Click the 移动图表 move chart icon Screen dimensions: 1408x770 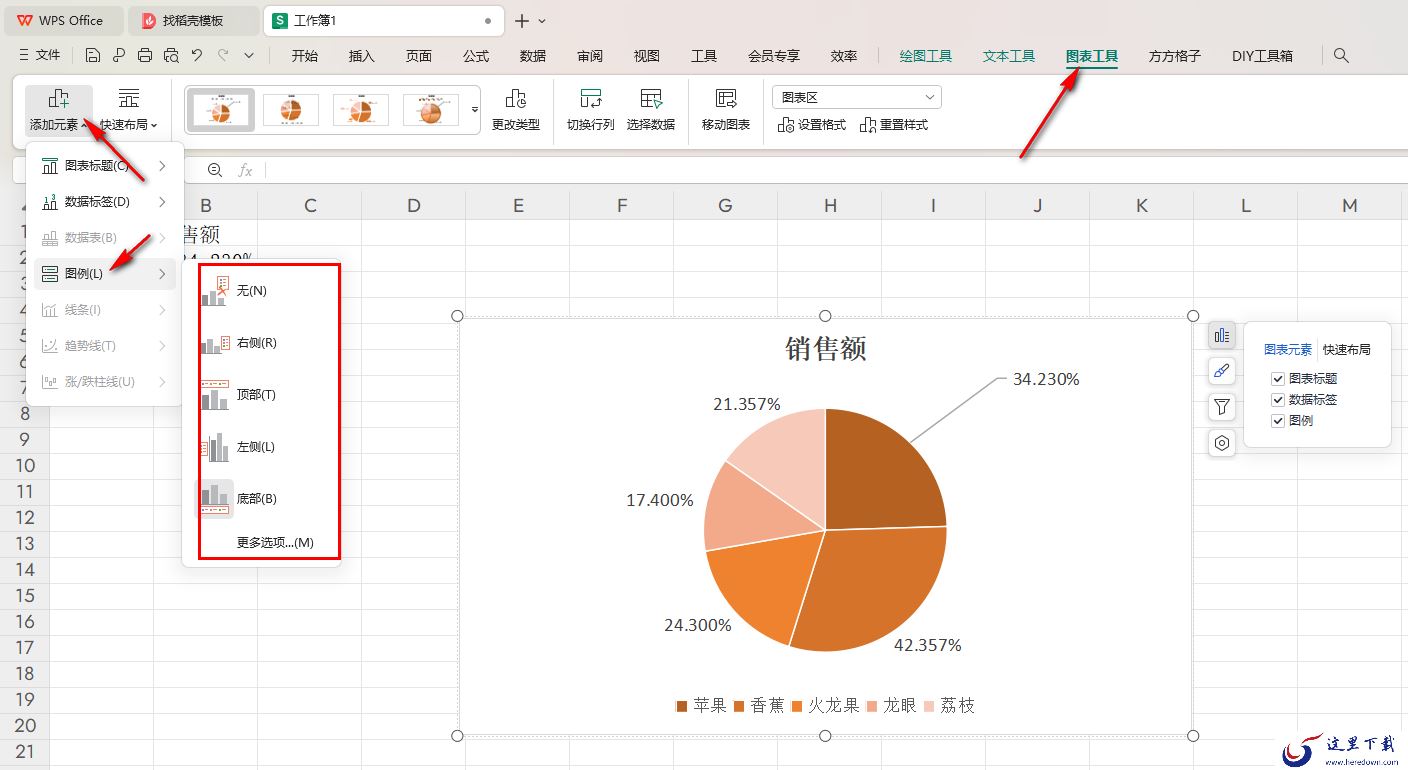click(x=726, y=99)
